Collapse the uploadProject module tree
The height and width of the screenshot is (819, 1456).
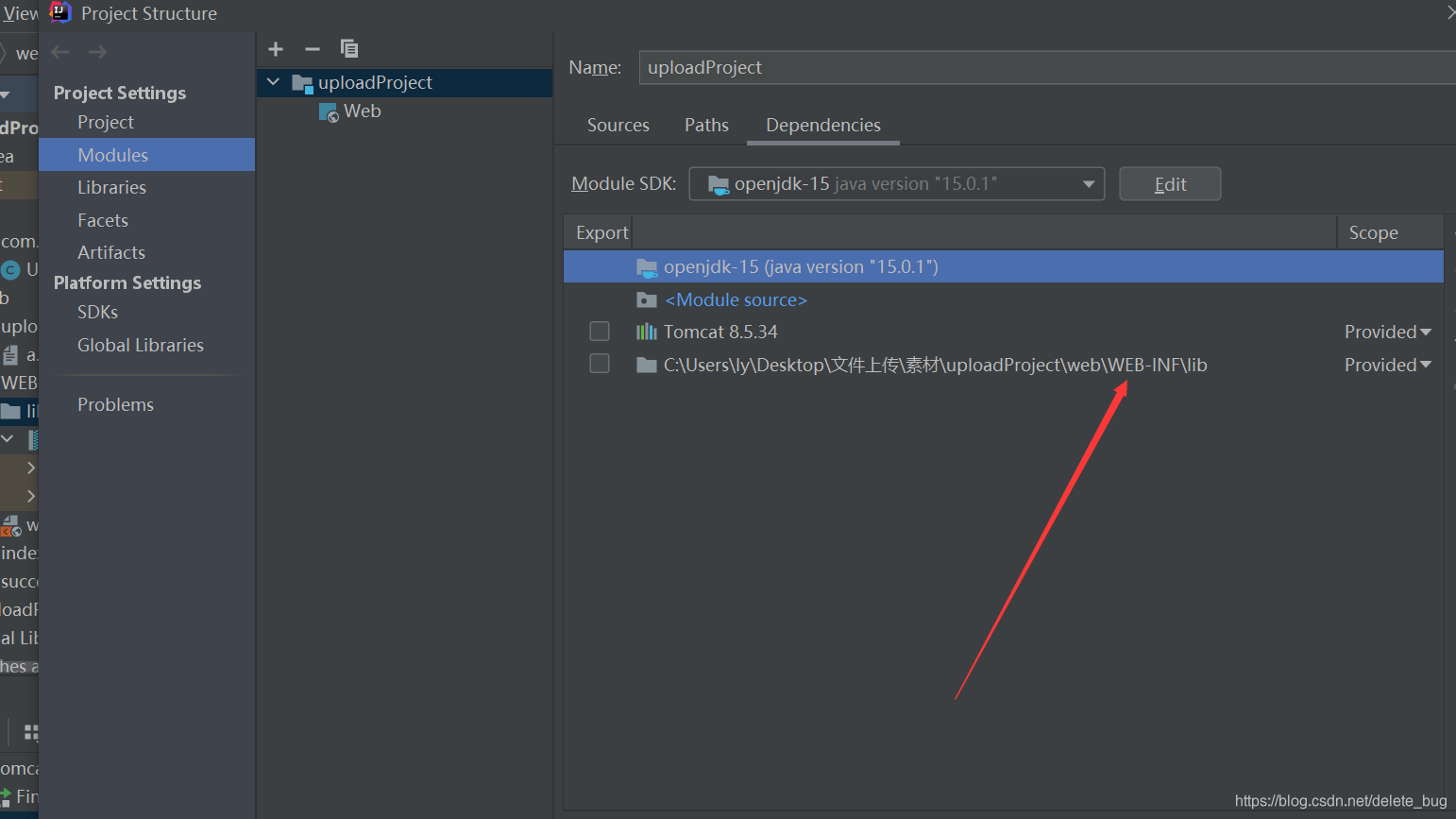click(x=273, y=82)
